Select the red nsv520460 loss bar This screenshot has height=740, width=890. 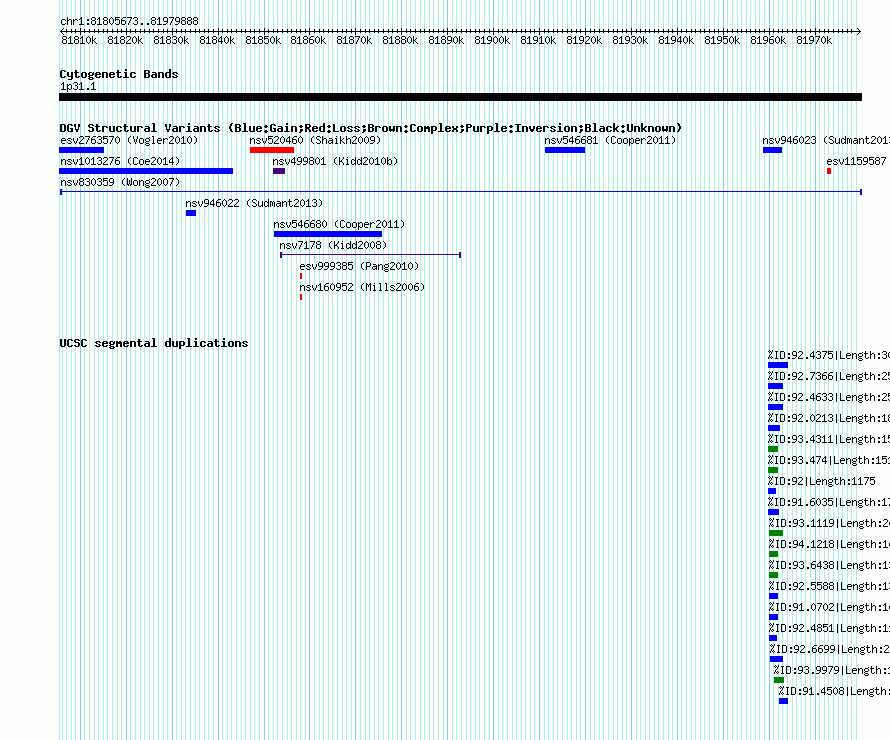(272, 150)
